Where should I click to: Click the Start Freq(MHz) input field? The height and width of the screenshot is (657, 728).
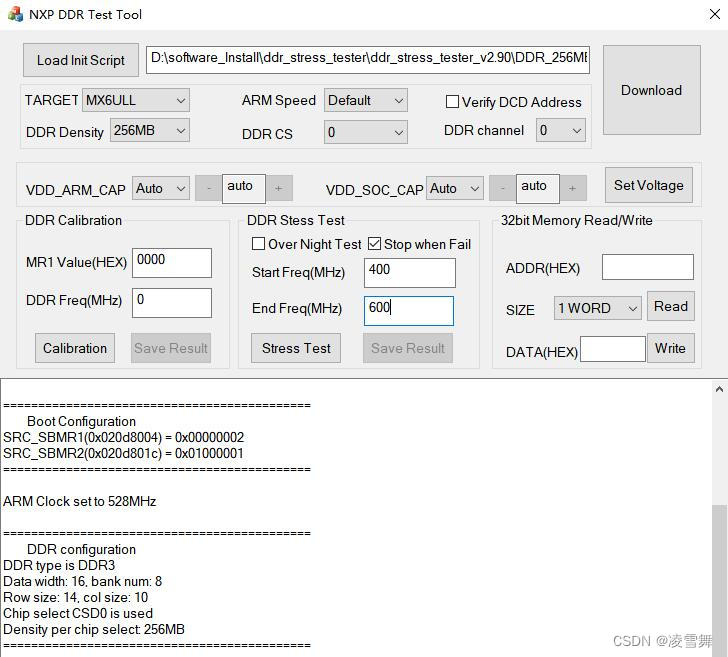(410, 273)
